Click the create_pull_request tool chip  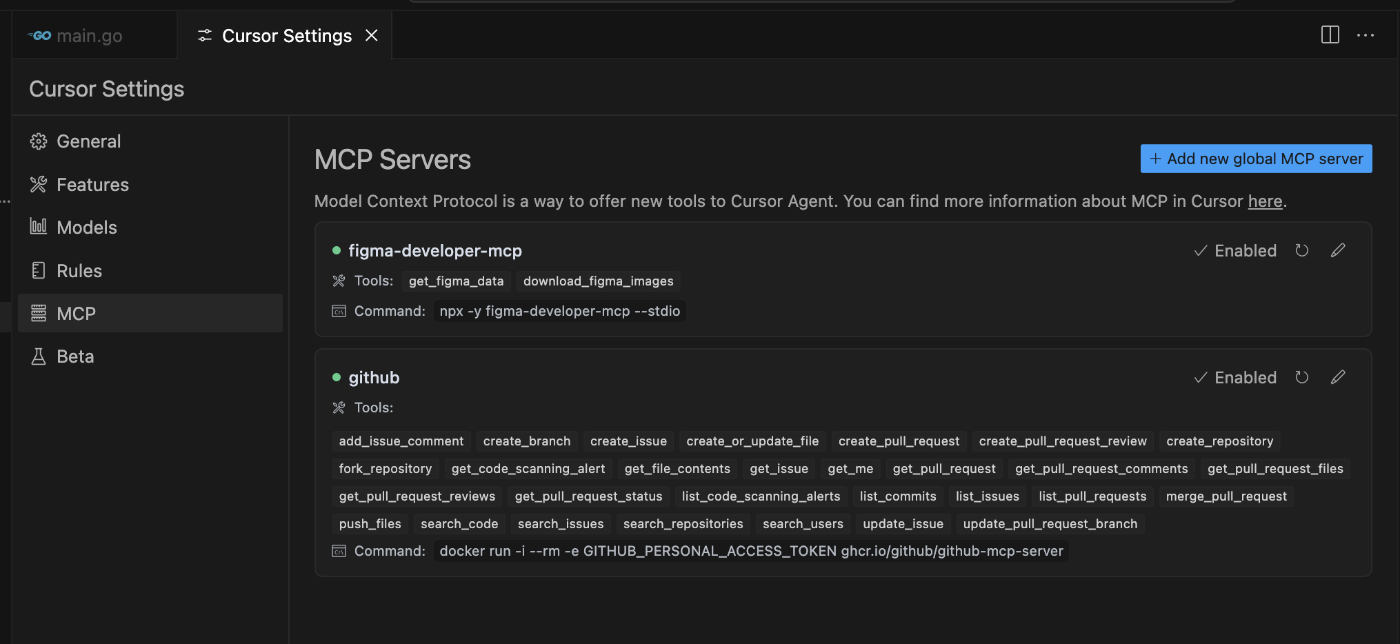[899, 441]
